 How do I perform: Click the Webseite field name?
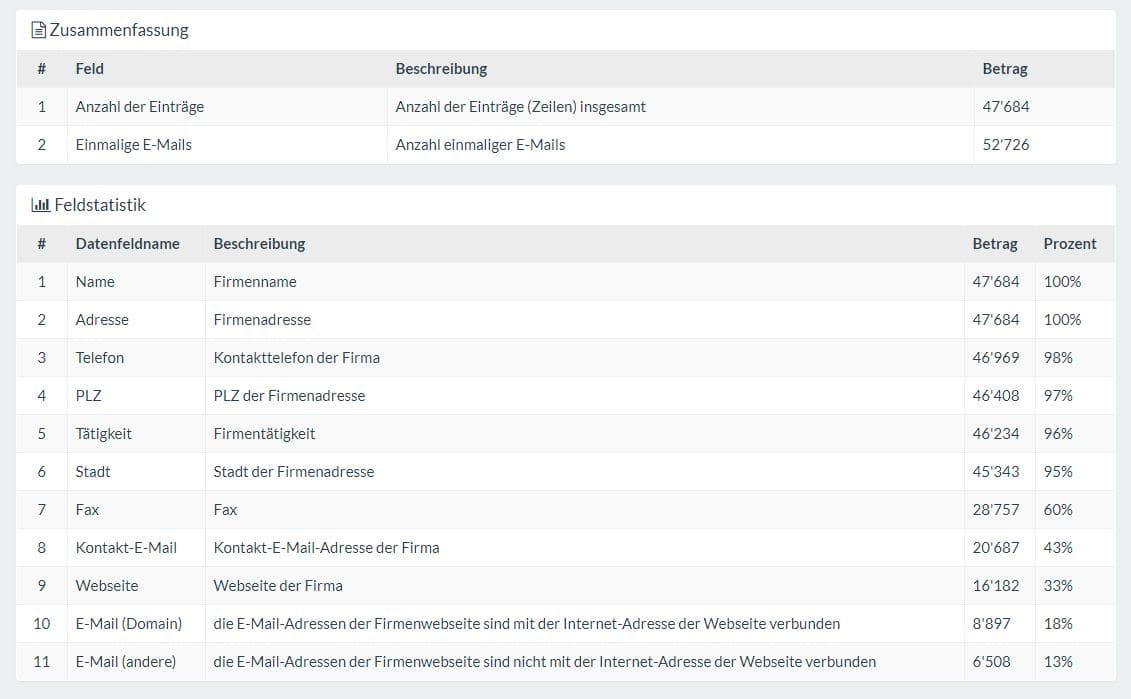click(x=107, y=586)
